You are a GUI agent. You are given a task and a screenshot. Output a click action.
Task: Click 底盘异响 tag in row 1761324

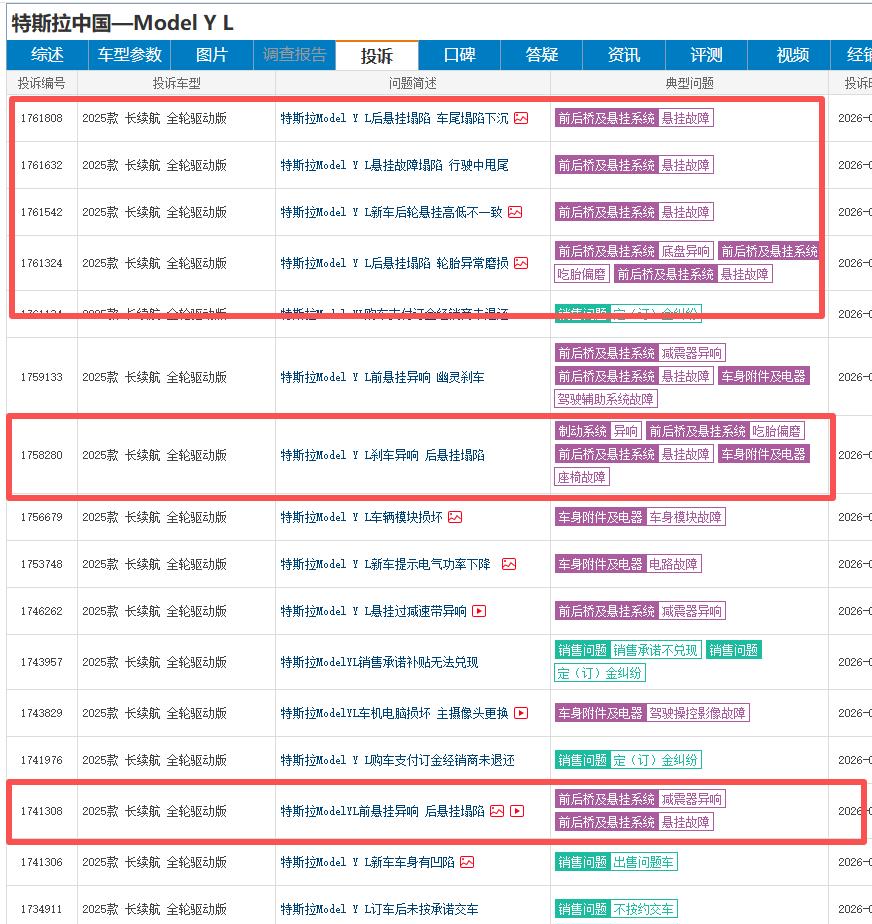tap(685, 252)
